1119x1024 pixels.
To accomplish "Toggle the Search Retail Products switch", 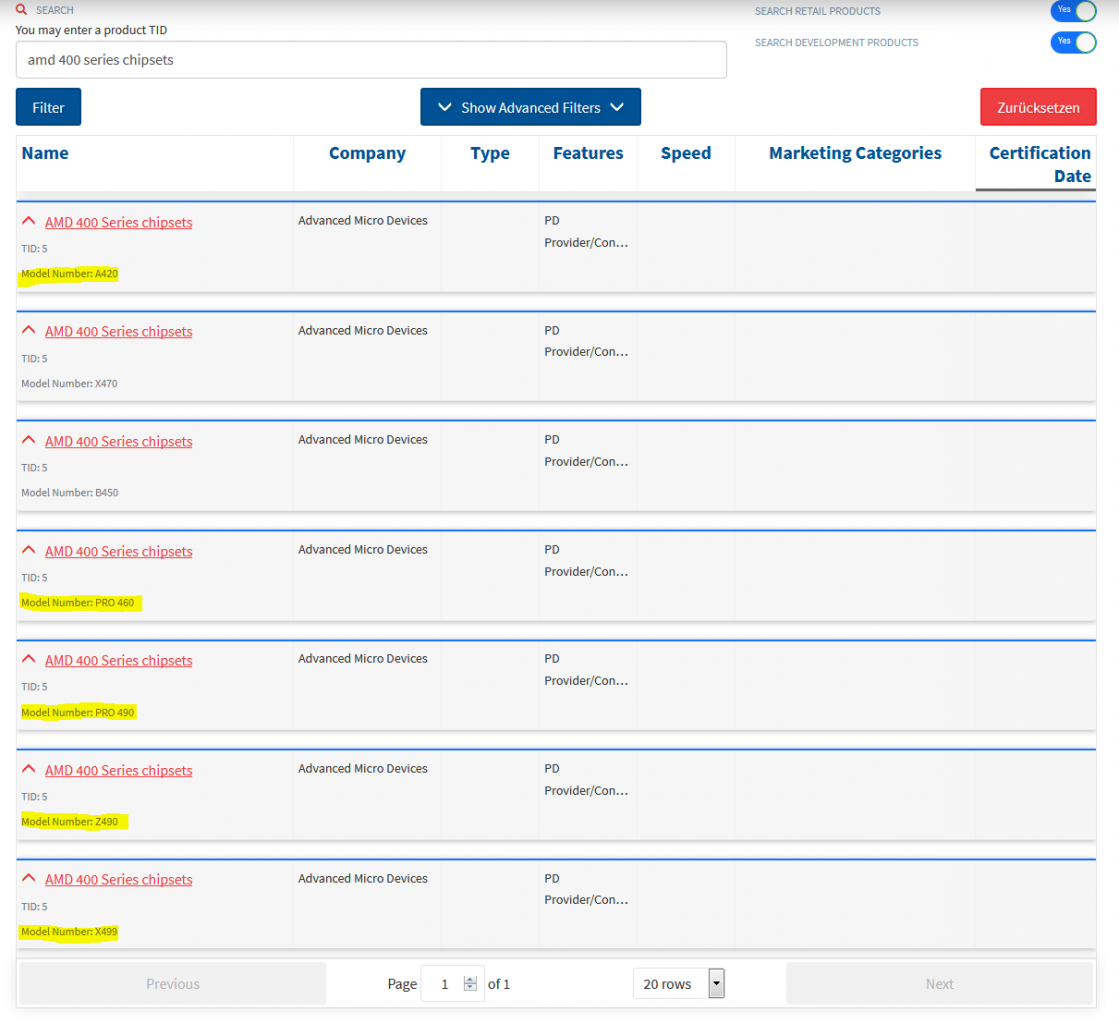I will (x=1073, y=11).
